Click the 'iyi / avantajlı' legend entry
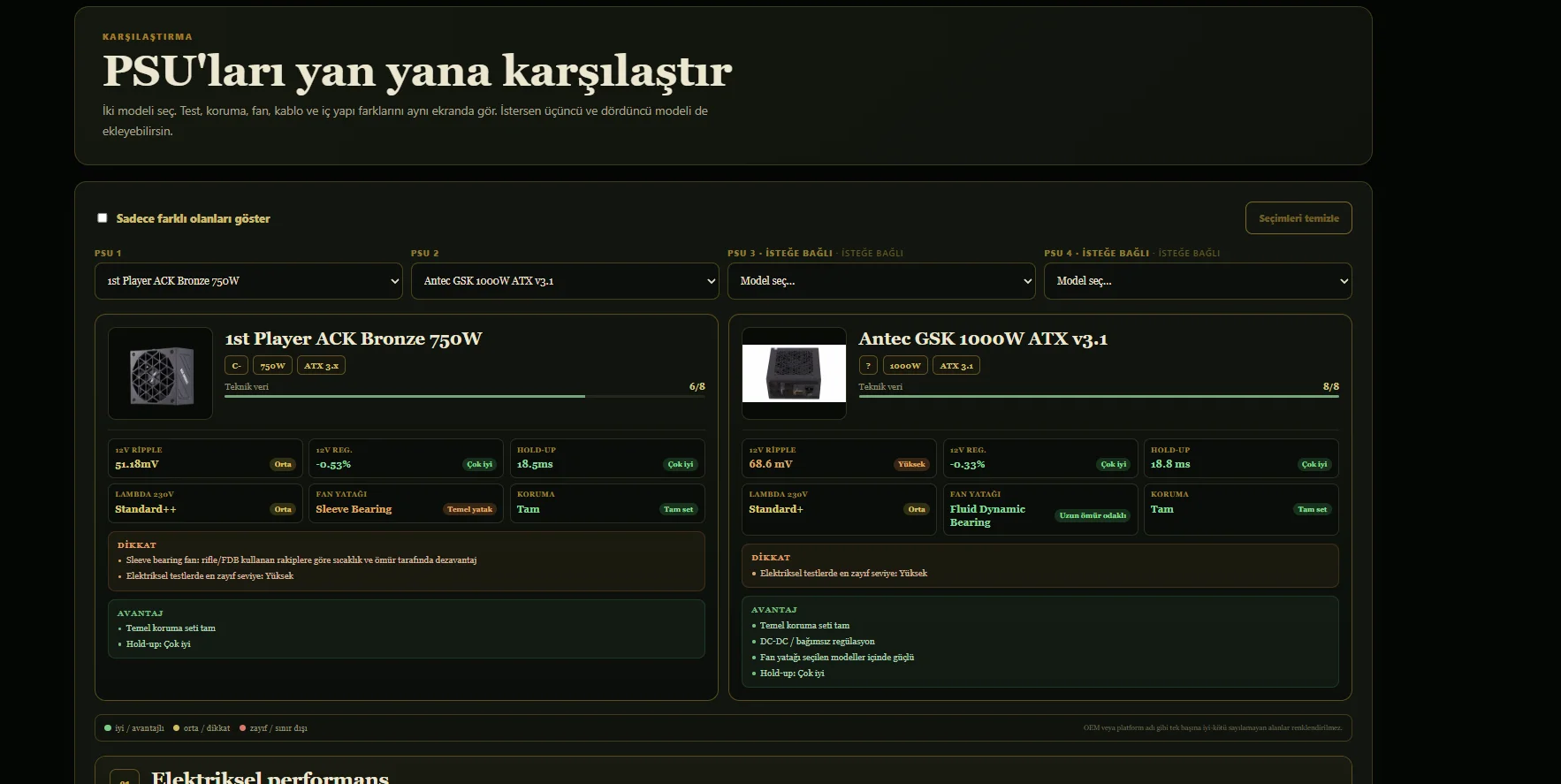 [134, 728]
